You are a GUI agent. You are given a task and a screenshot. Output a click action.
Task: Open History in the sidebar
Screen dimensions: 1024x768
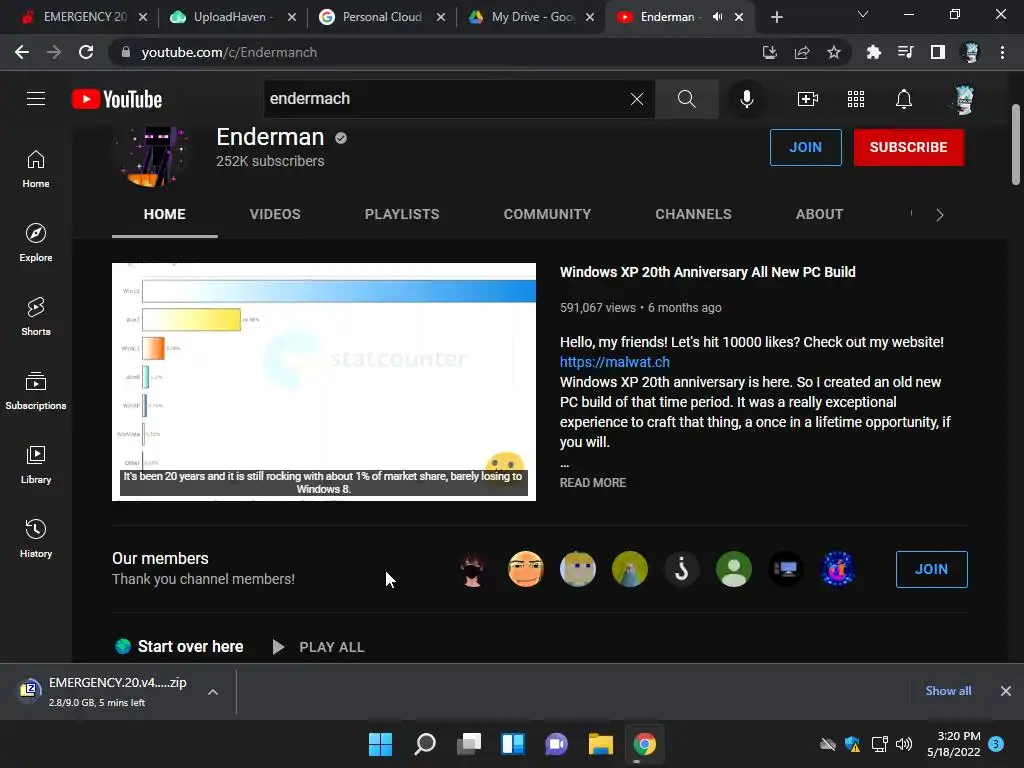(x=36, y=539)
